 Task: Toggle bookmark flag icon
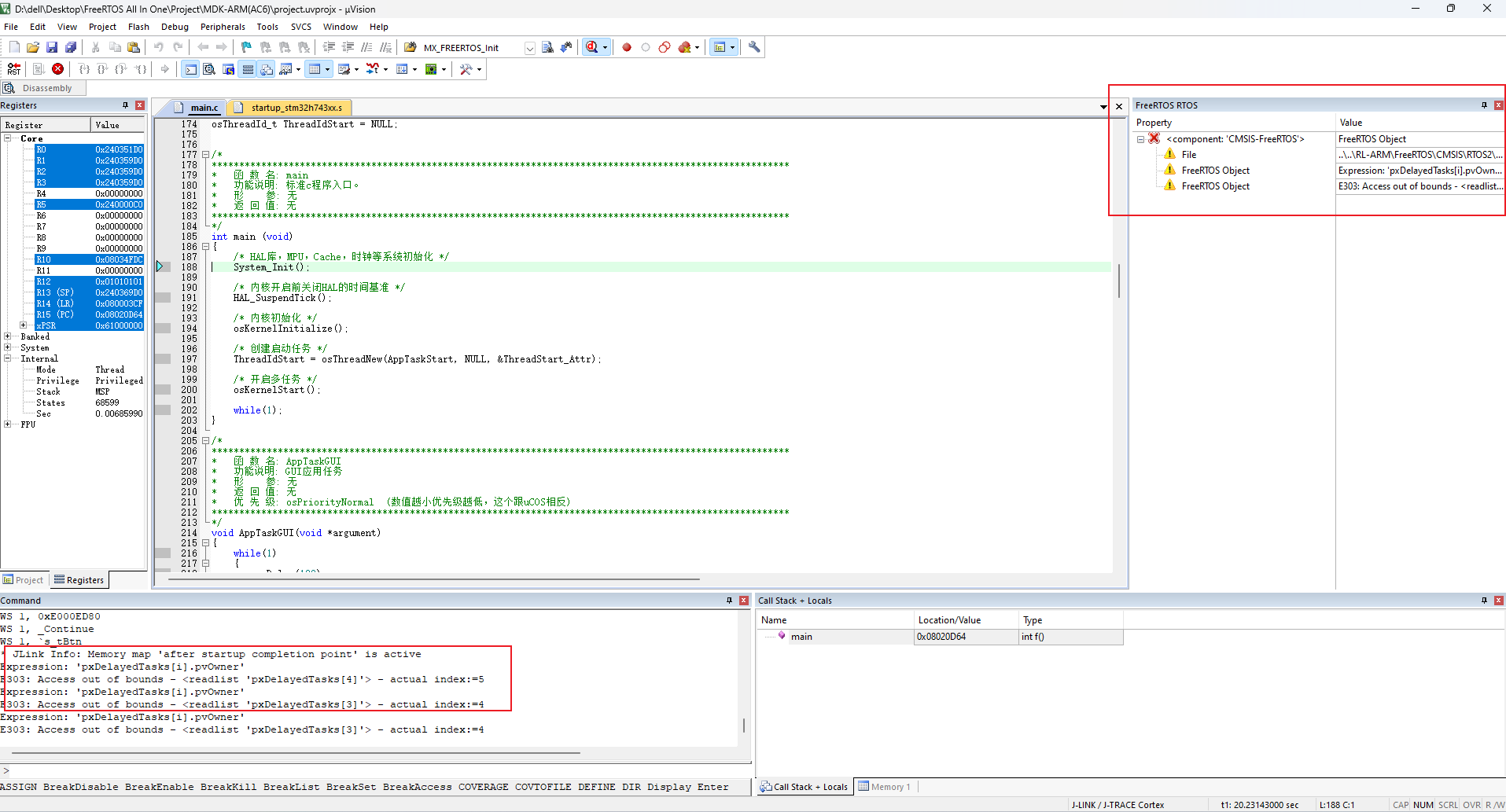246,47
